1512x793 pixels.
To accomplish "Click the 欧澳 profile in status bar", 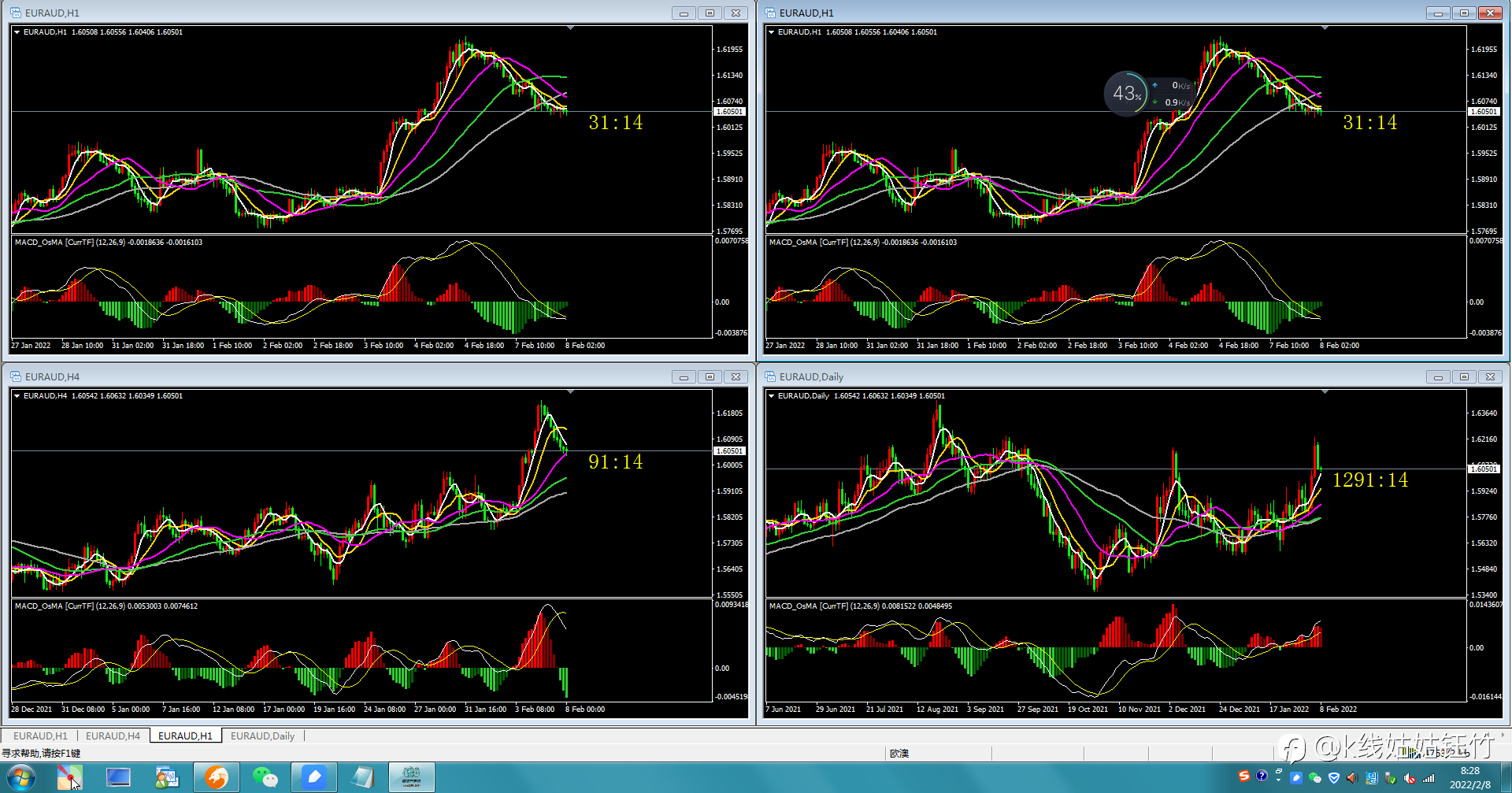I will [899, 753].
